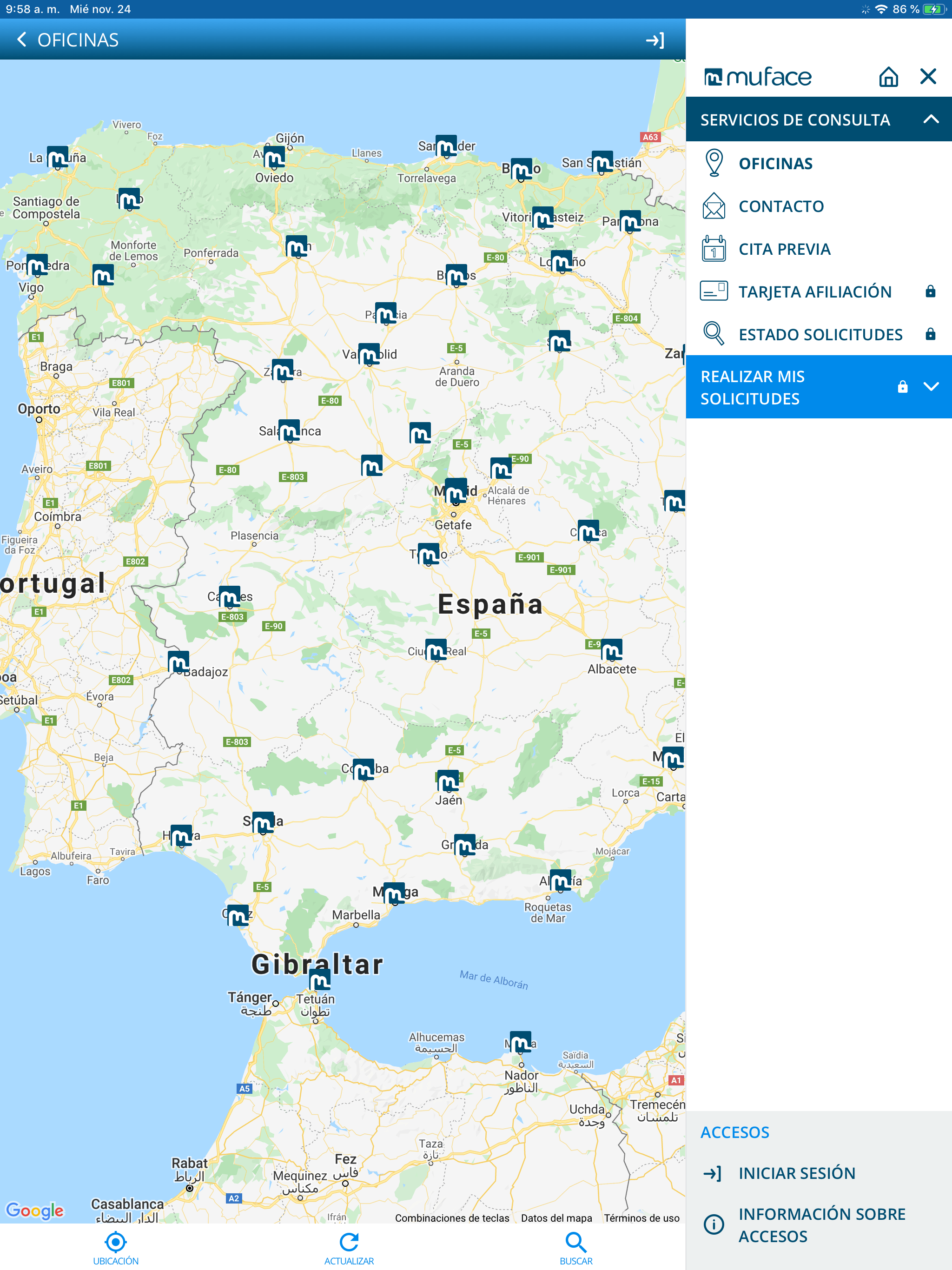Tap the home icon in the Muface panel
952x1270 pixels.
coord(888,76)
